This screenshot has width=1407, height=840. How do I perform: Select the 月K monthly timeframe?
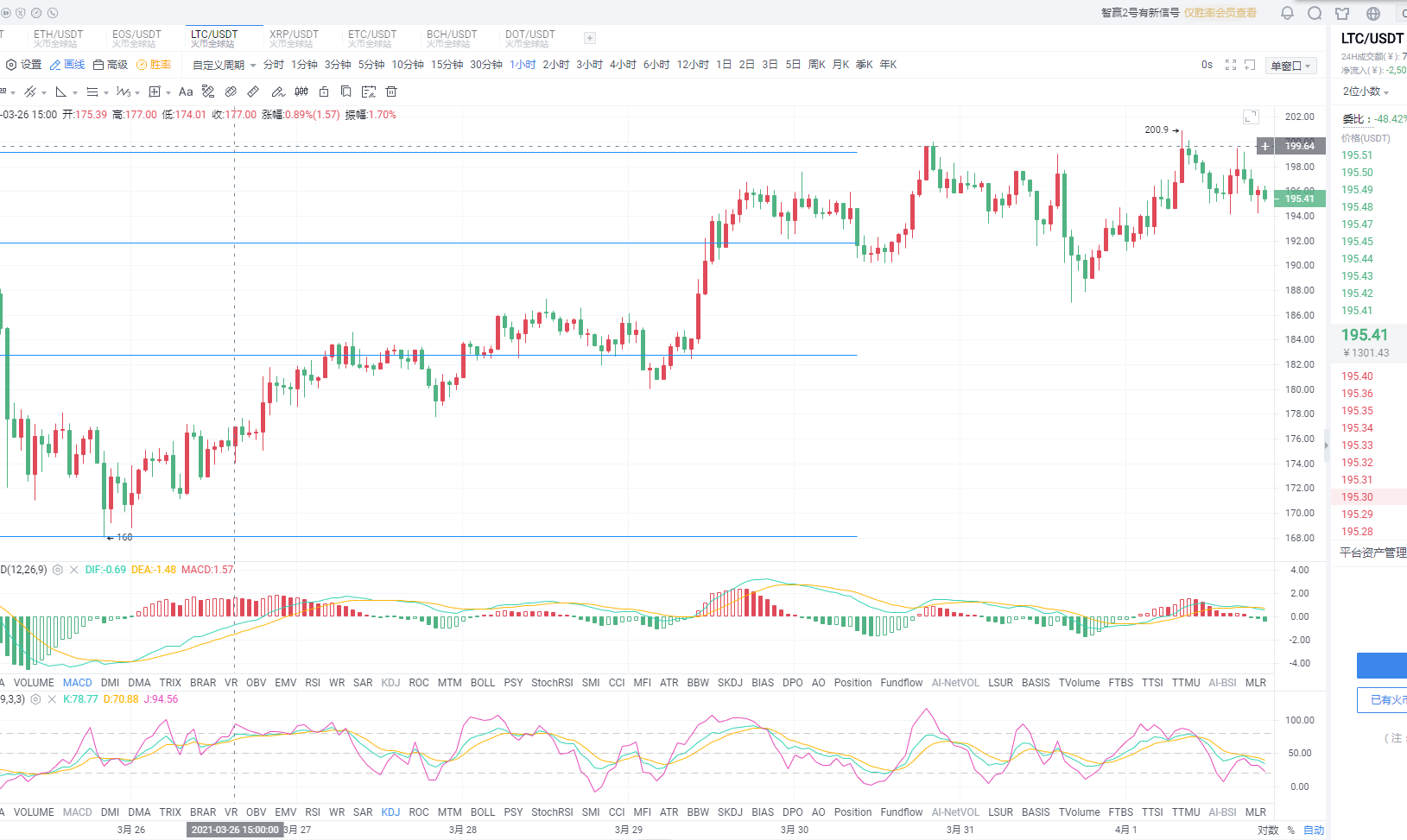[x=840, y=65]
